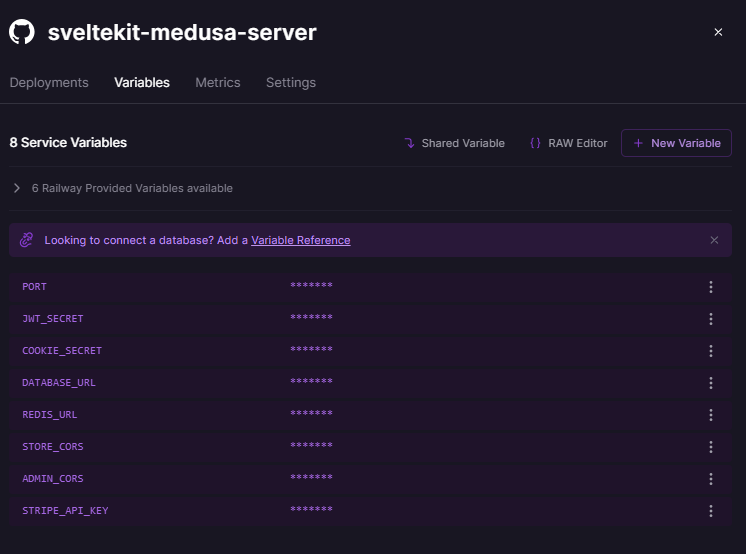Reveal the masked PORT value
This screenshot has width=746, height=554.
(x=311, y=285)
